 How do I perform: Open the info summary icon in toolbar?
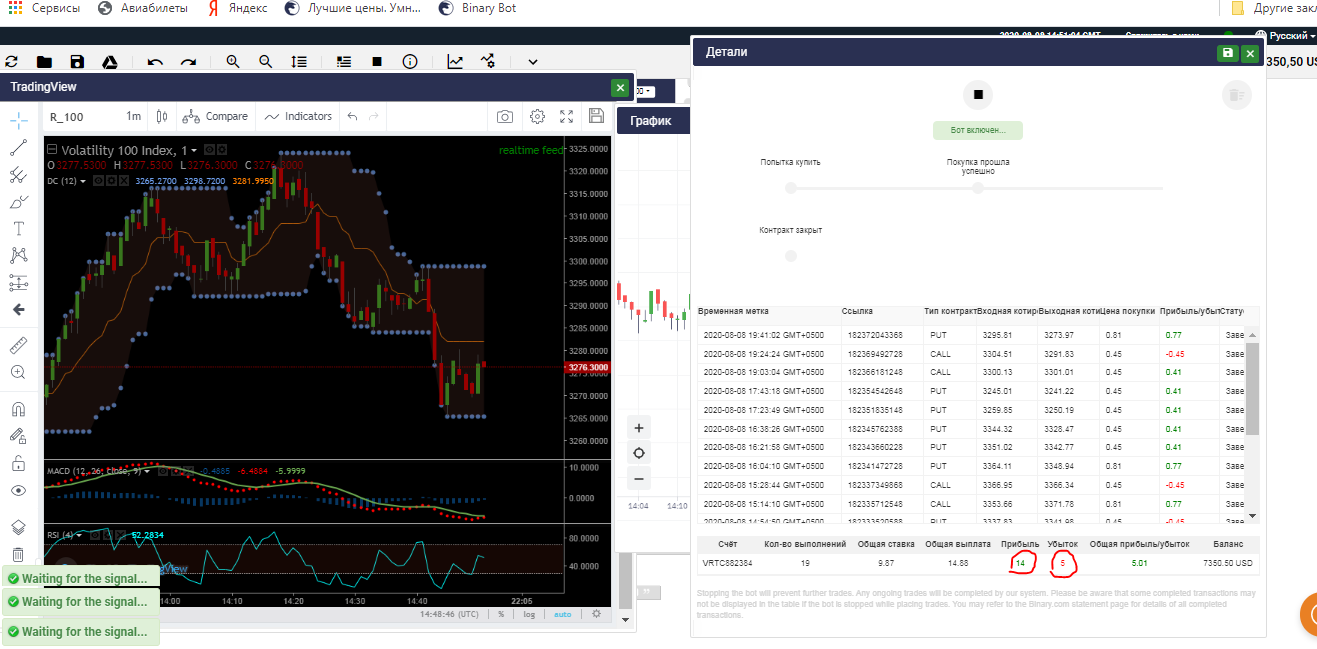[410, 61]
